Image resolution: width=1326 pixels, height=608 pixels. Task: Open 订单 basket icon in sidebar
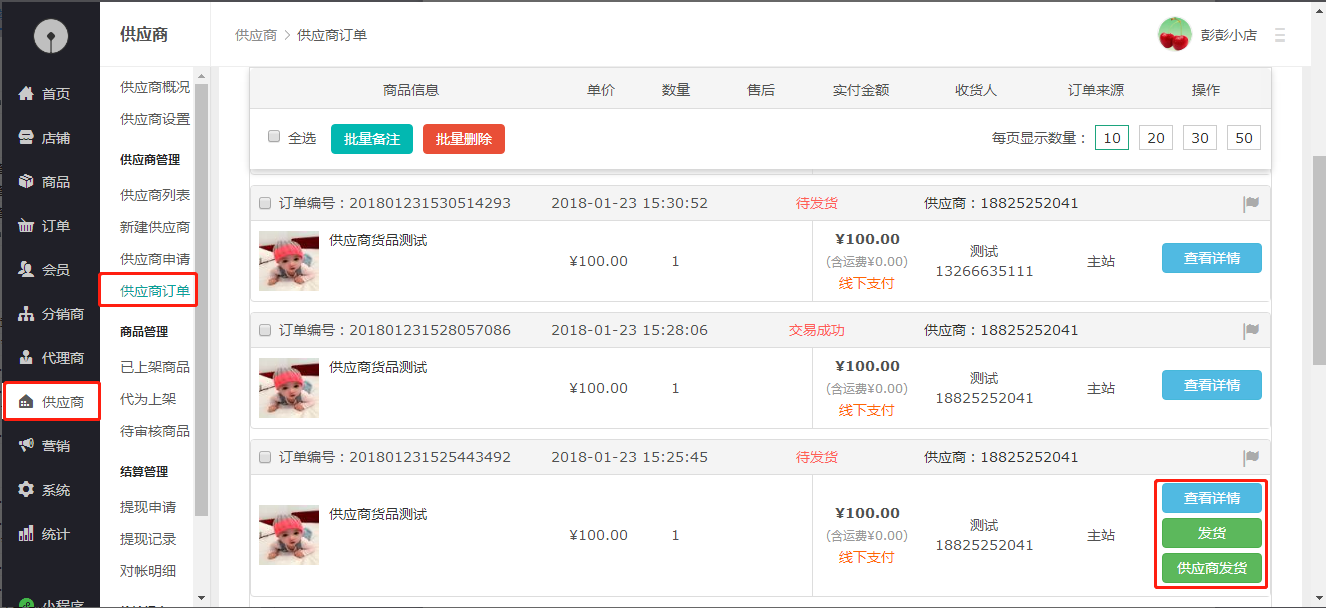(27, 226)
